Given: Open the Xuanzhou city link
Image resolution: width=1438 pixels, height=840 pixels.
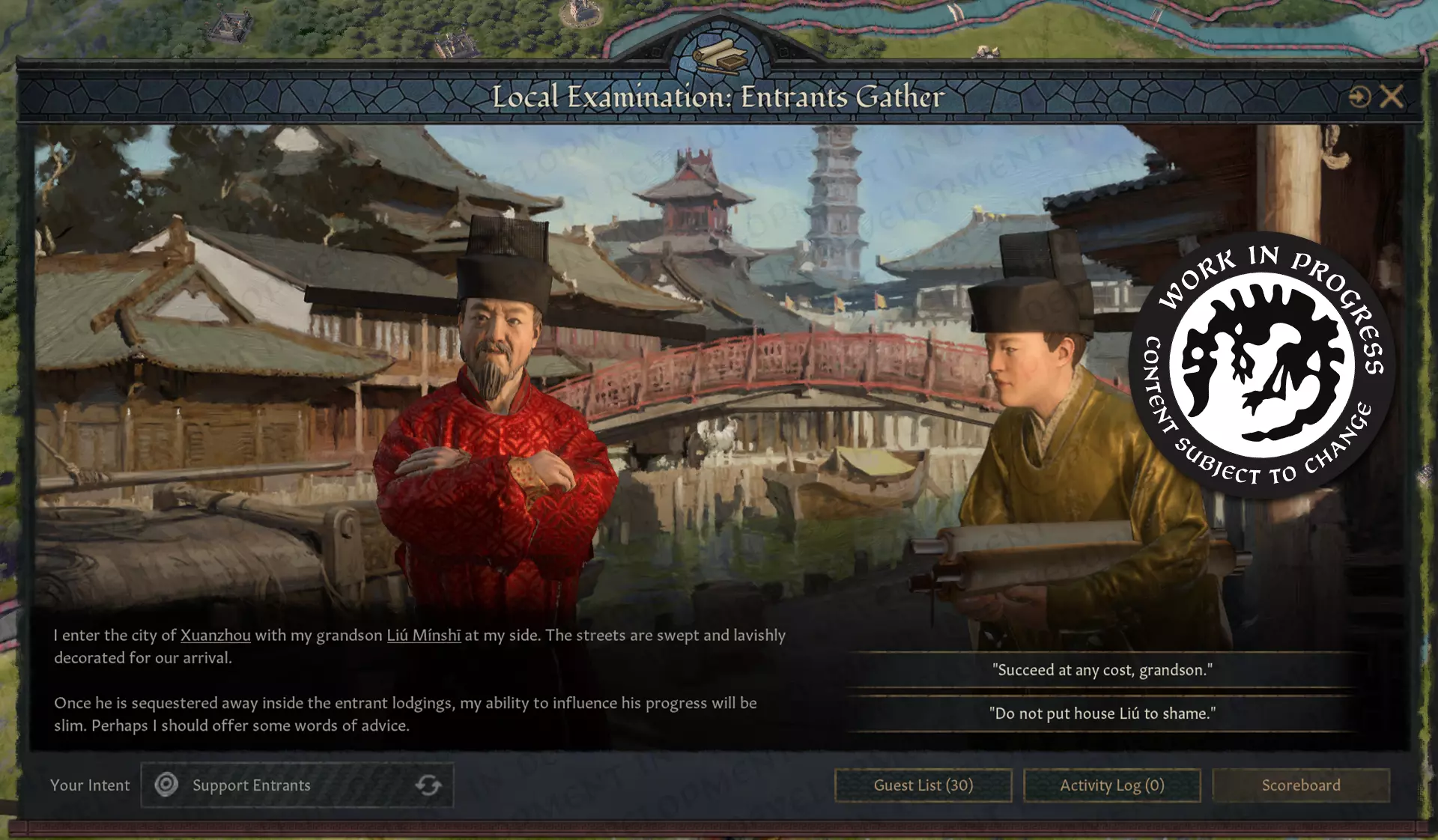Looking at the screenshot, I should click(x=216, y=635).
